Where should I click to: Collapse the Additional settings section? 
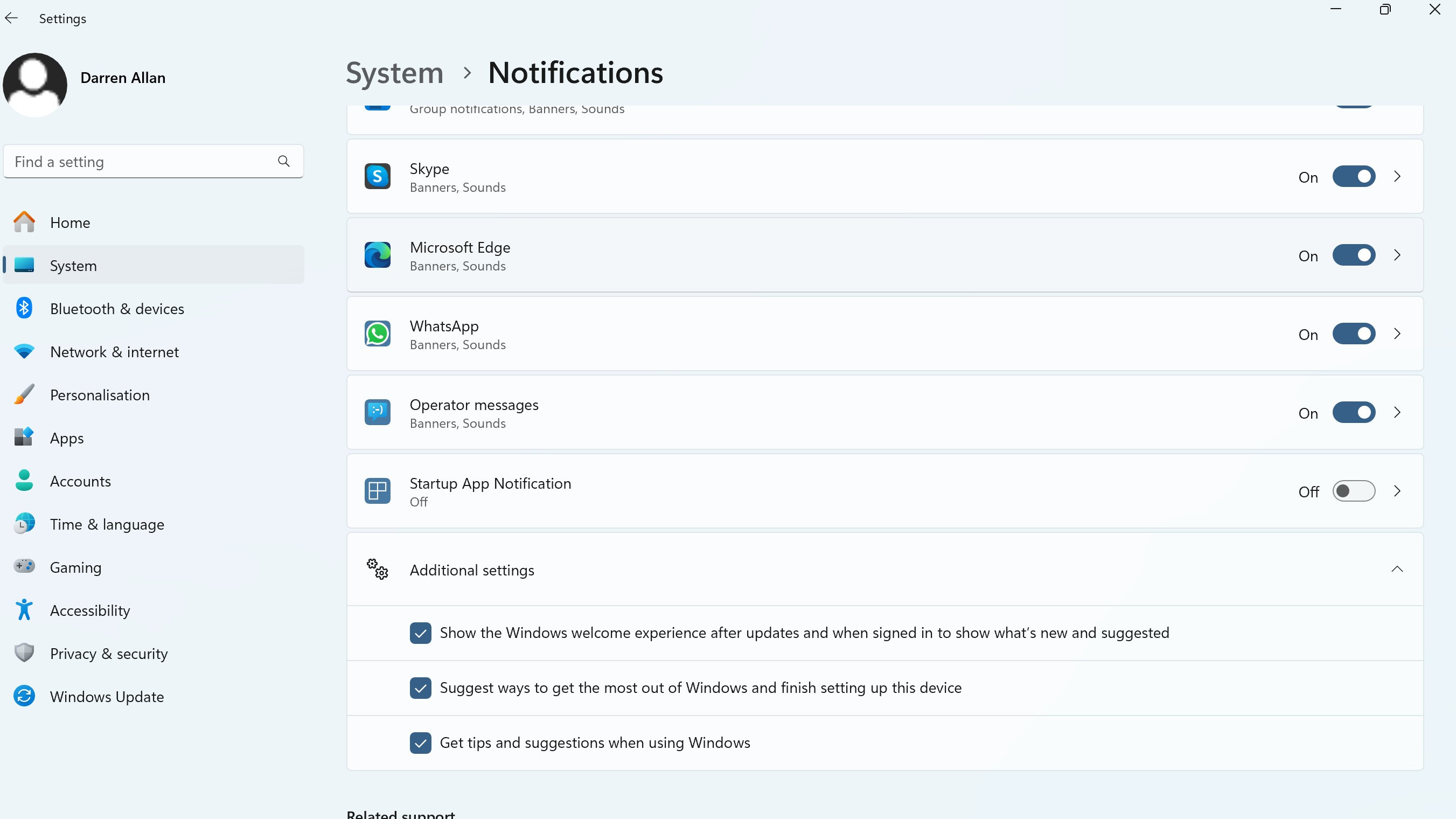1397,570
